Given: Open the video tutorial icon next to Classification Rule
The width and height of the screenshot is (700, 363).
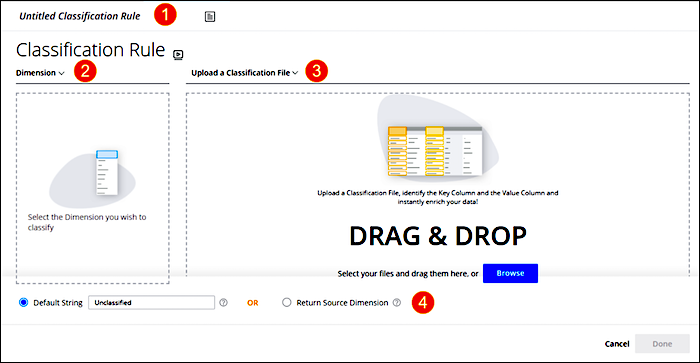Looking at the screenshot, I should 178,54.
